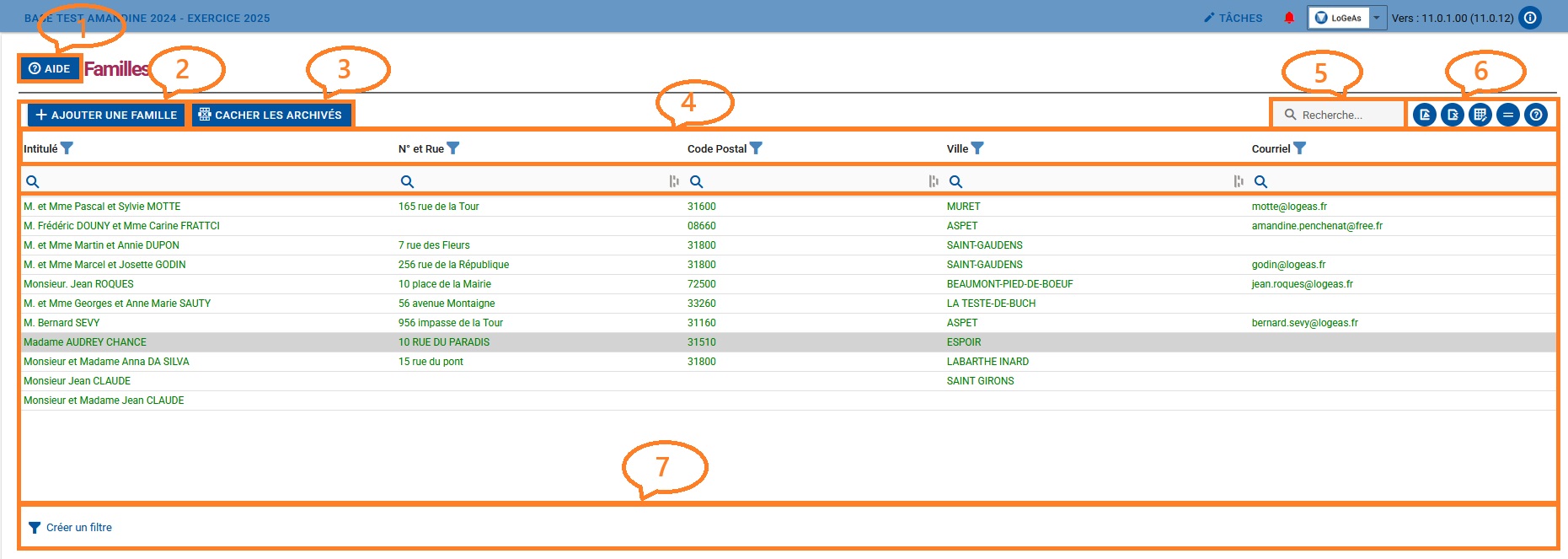Viewport: 1568px width, 559px height.
Task: Open the Tâches menu
Action: [x=1234, y=18]
